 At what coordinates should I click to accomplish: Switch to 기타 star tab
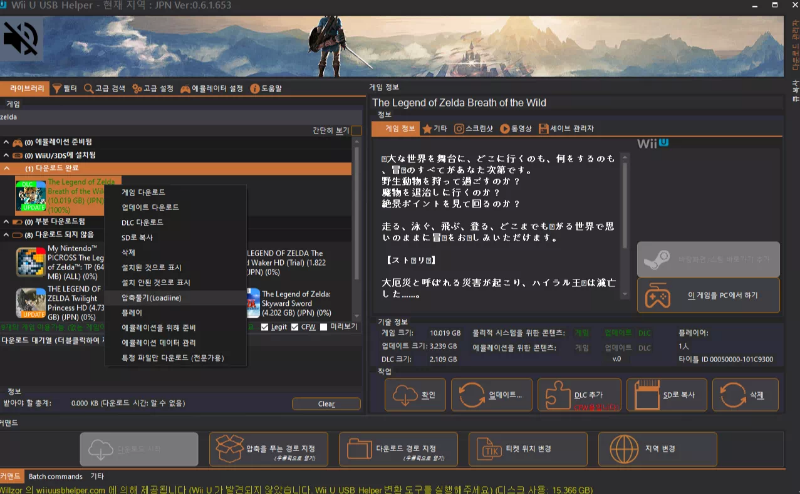[x=435, y=129]
